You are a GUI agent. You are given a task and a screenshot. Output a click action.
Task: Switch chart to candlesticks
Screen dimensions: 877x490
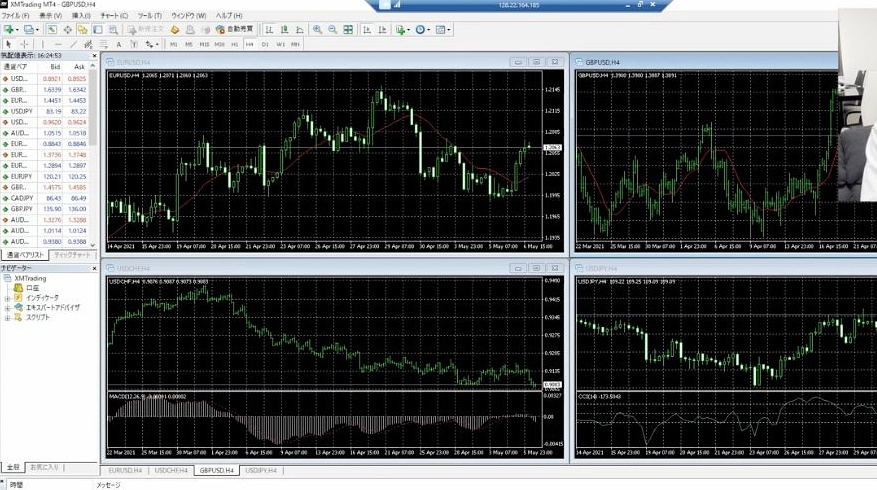(284, 29)
